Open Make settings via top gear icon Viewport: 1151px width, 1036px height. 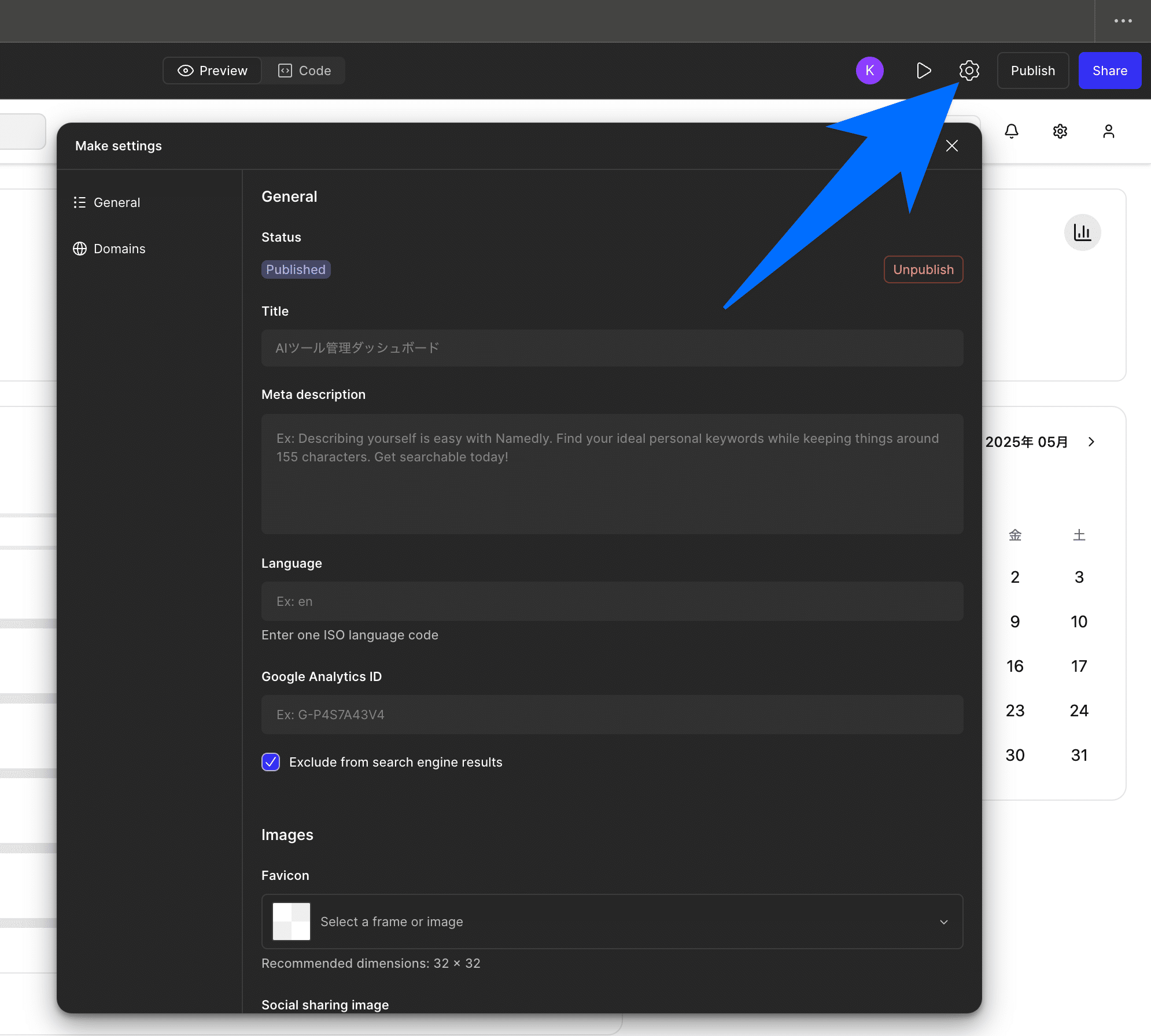click(x=969, y=71)
